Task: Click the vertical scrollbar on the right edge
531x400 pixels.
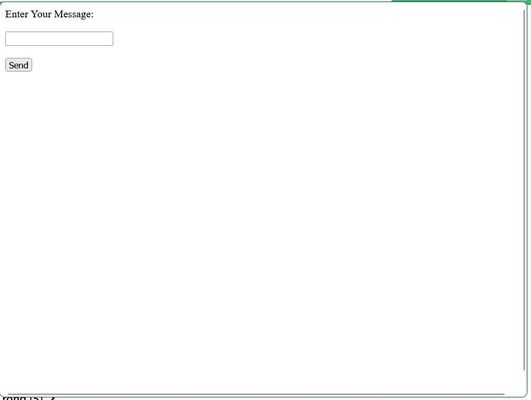Action: [525, 190]
